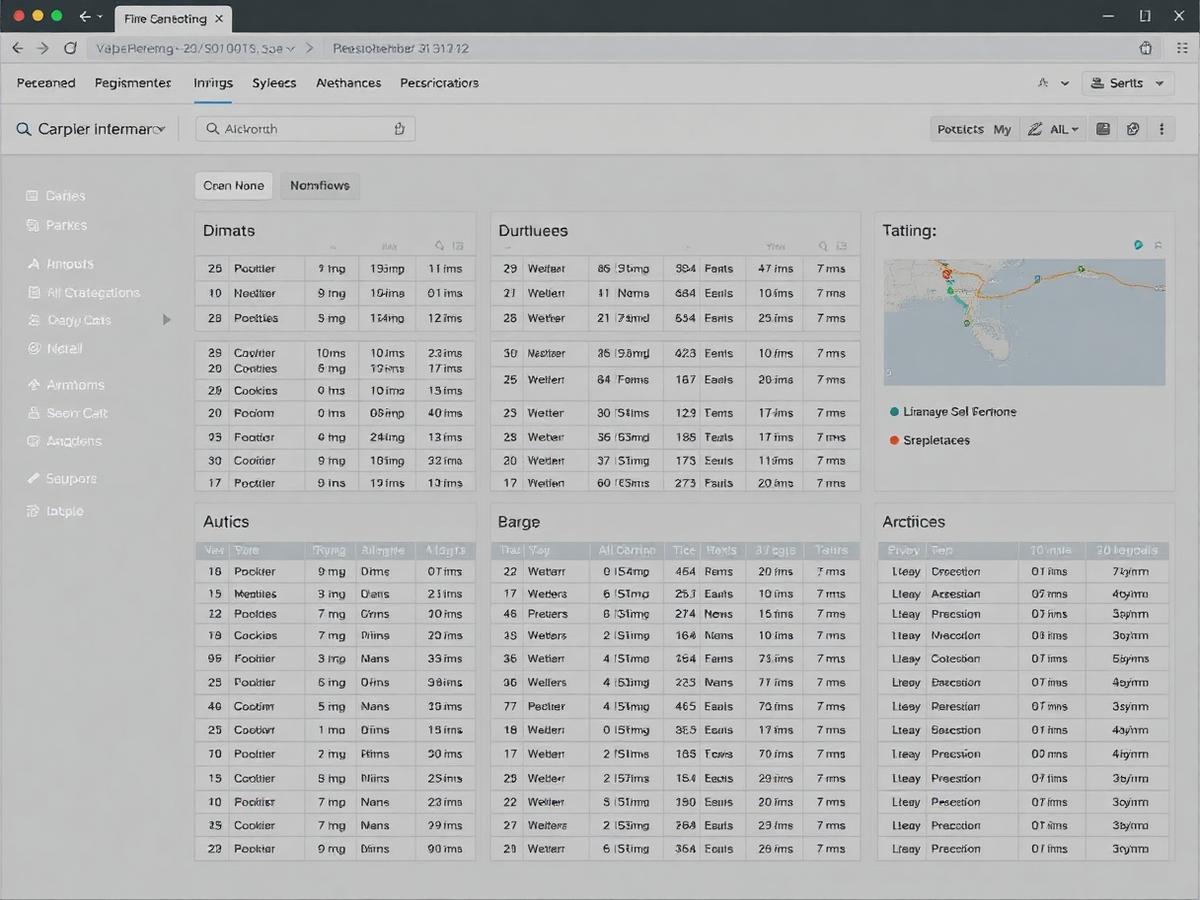Click the Seen Calt sidebar icon
This screenshot has height=900, width=1200.
32,413
